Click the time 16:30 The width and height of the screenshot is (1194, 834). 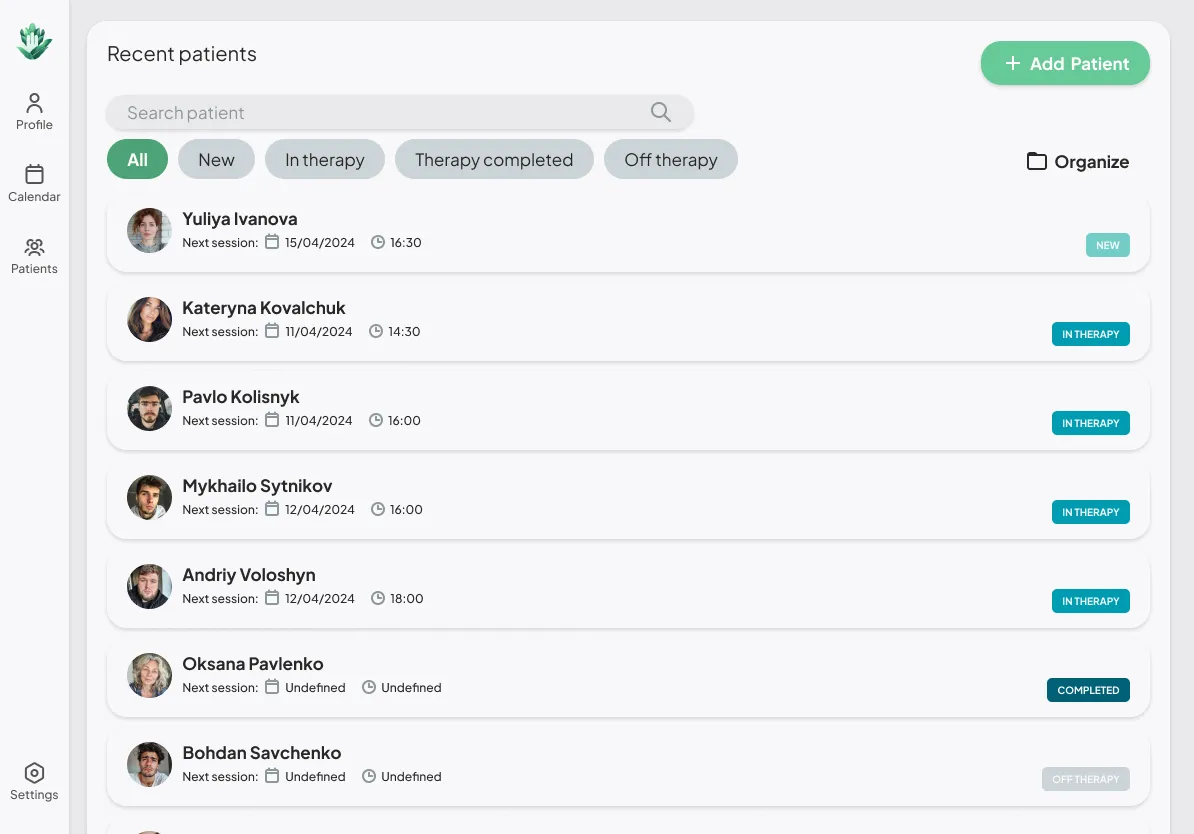point(406,243)
